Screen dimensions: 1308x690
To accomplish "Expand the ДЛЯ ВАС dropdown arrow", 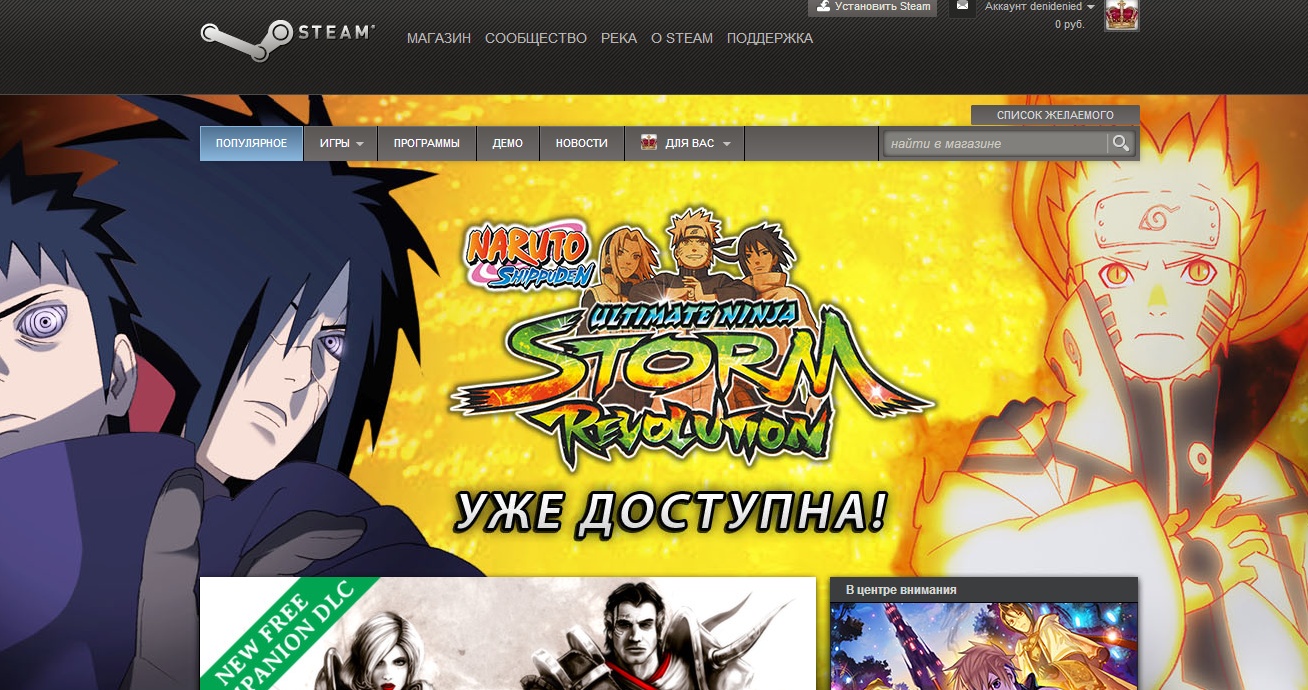I will coord(727,144).
